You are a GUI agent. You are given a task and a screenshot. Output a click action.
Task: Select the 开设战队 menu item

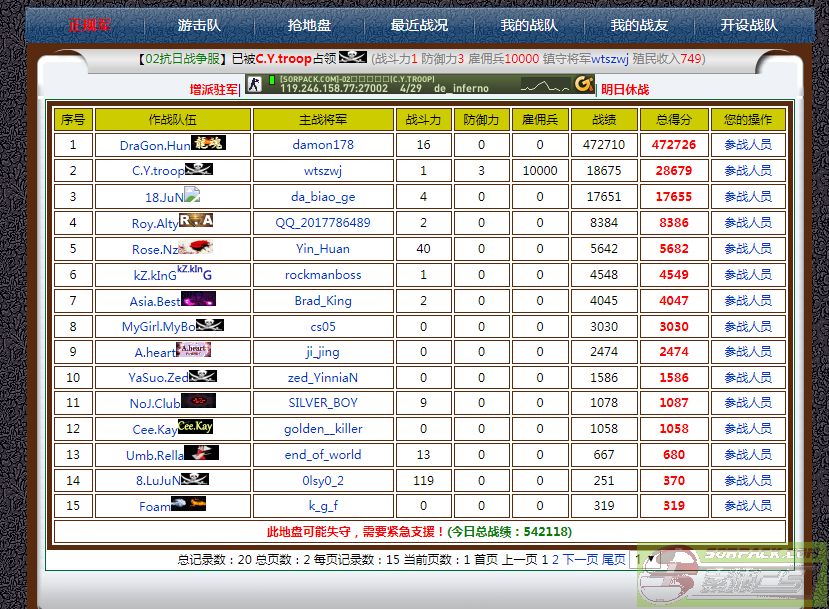coord(748,25)
